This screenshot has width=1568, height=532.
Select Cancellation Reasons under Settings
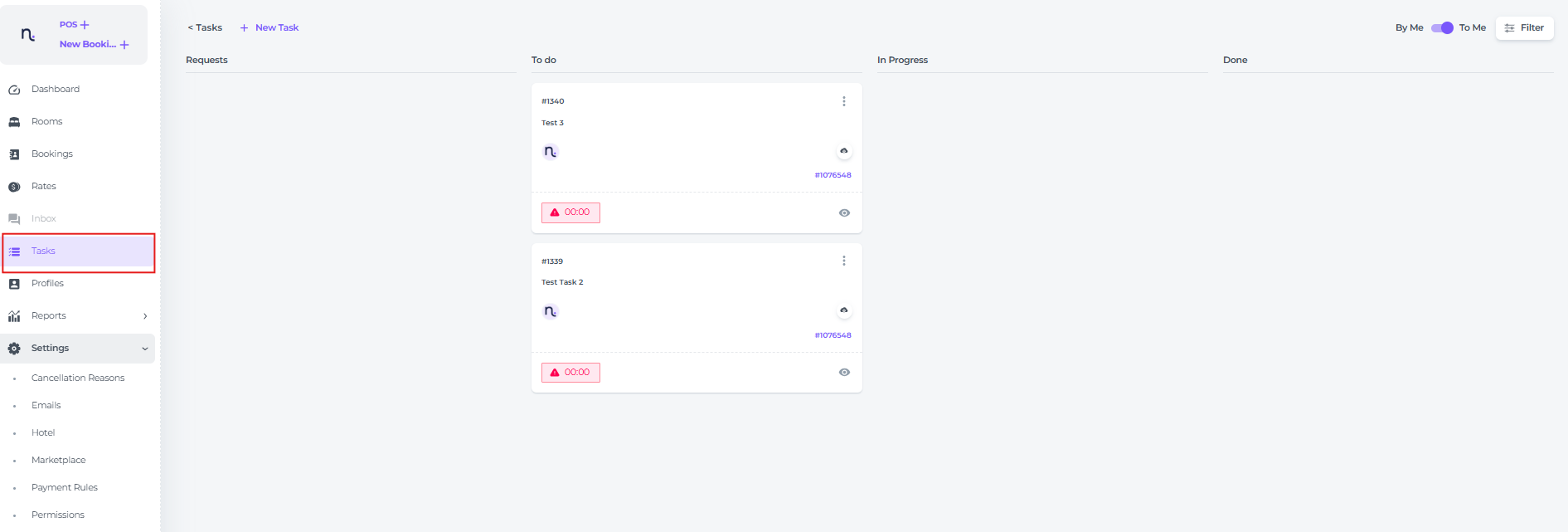coord(78,378)
